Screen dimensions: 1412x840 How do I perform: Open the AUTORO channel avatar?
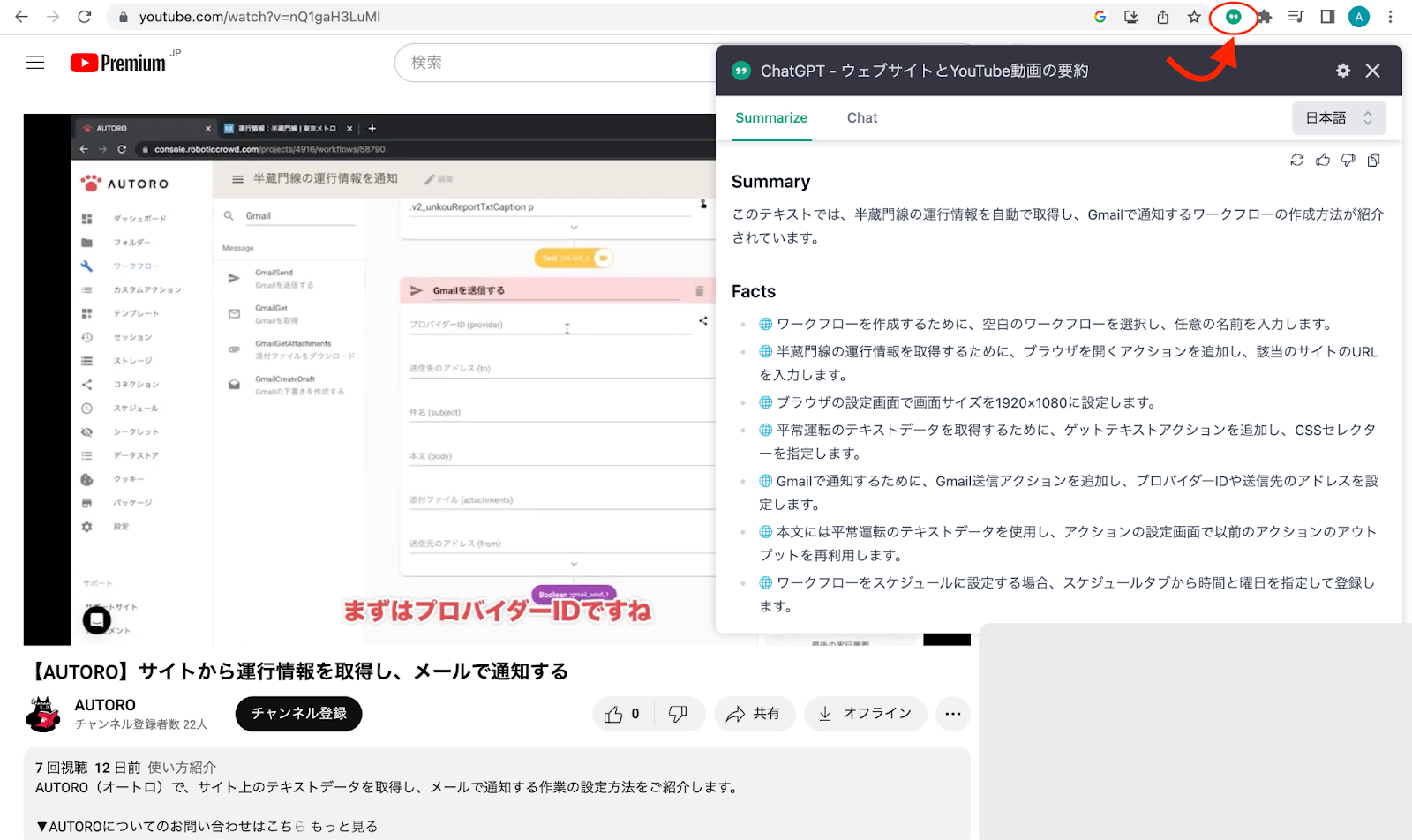pos(42,714)
